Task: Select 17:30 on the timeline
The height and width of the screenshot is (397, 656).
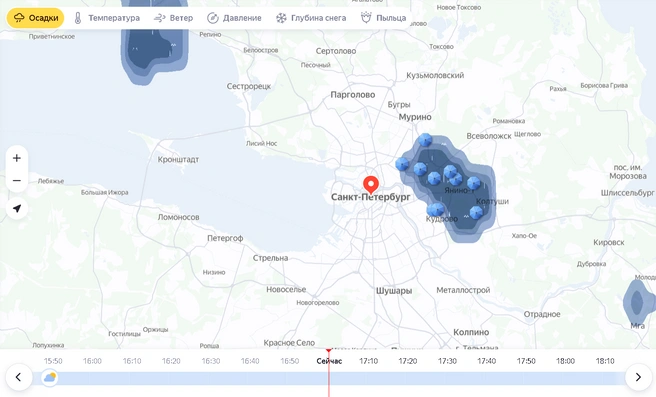Action: click(x=447, y=361)
